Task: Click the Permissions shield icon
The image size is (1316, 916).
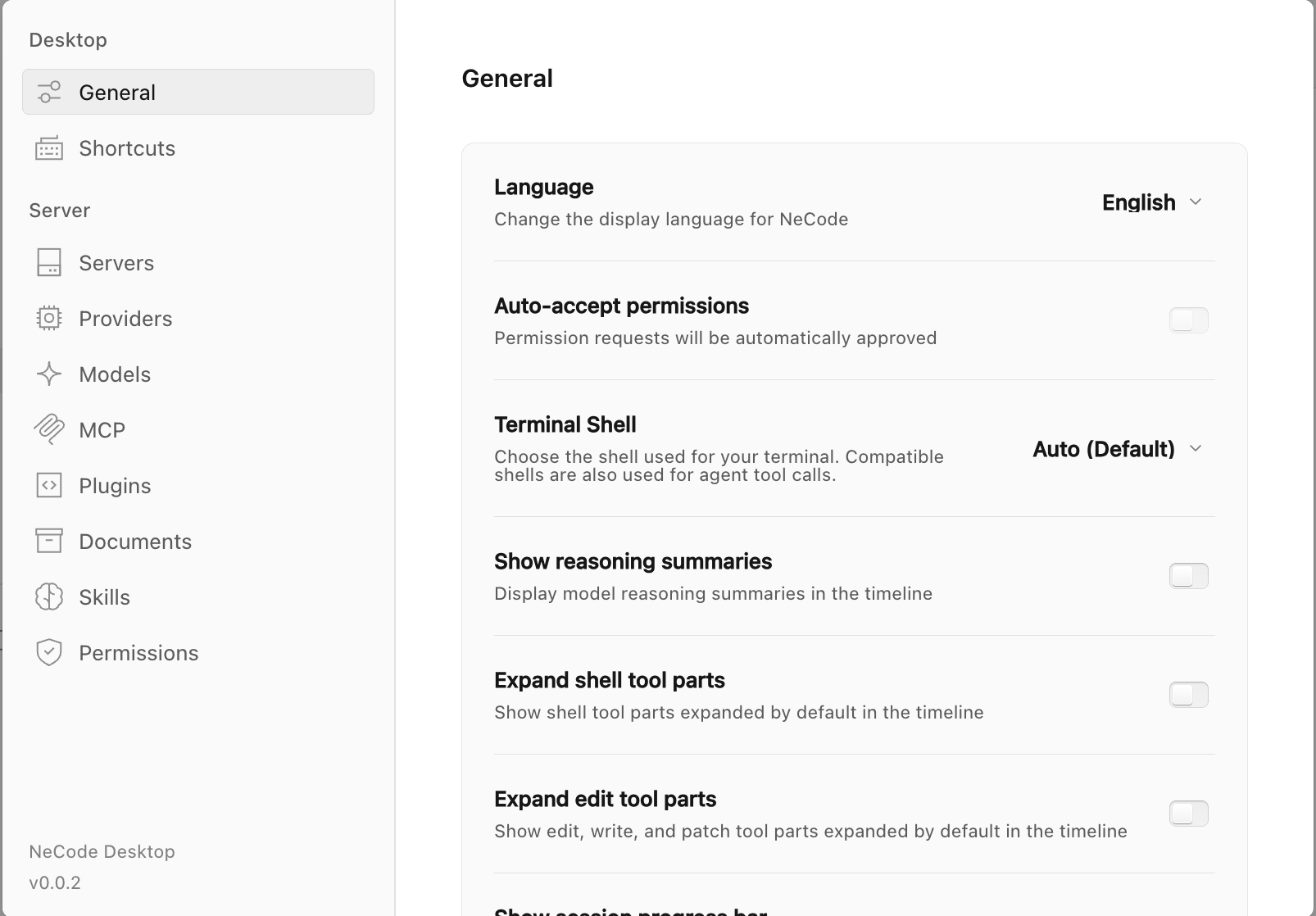Action: [49, 652]
